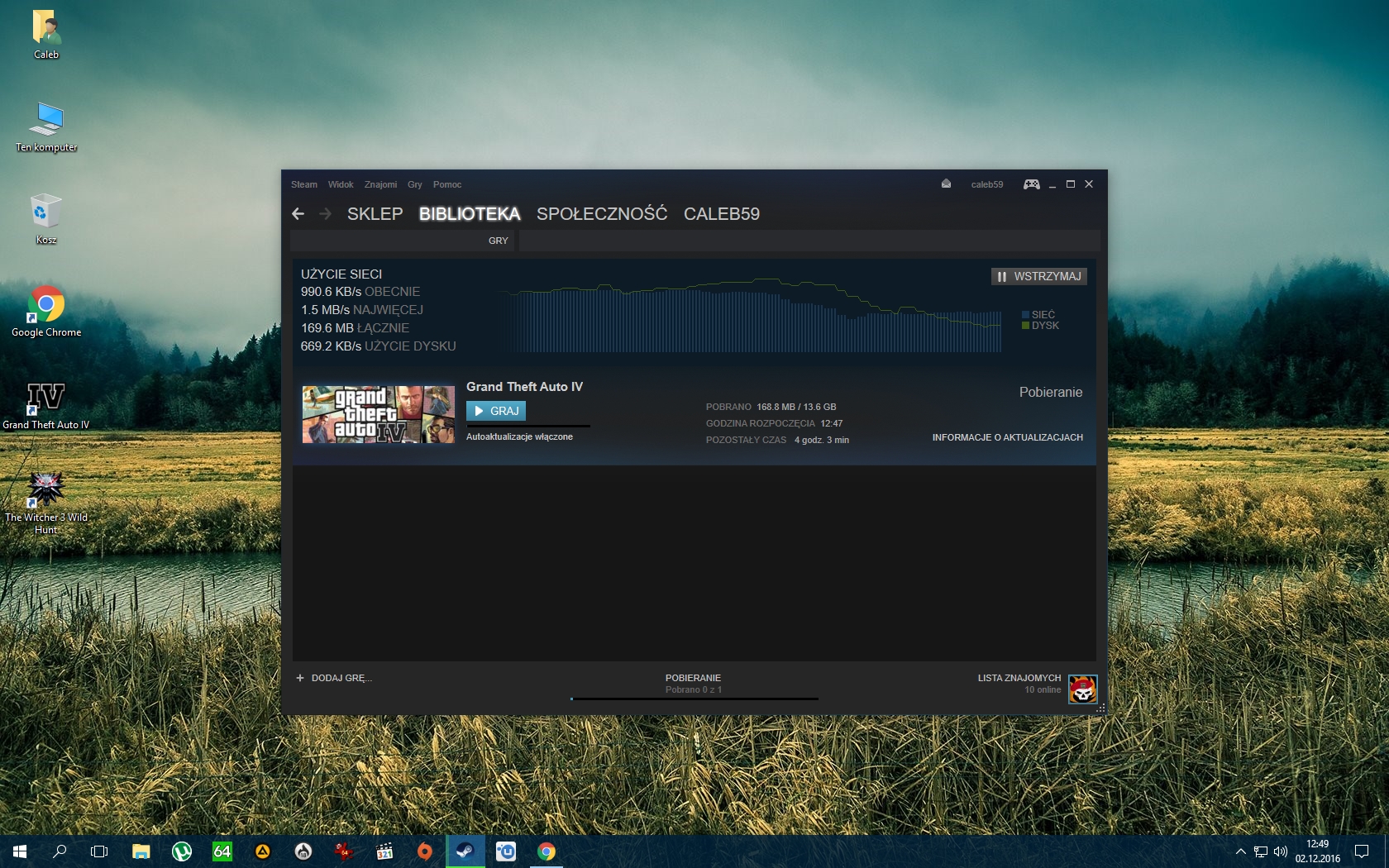This screenshot has width=1389, height=868.
Task: Click the 990.6 KB/s OBECNIE value
Action: [360, 292]
